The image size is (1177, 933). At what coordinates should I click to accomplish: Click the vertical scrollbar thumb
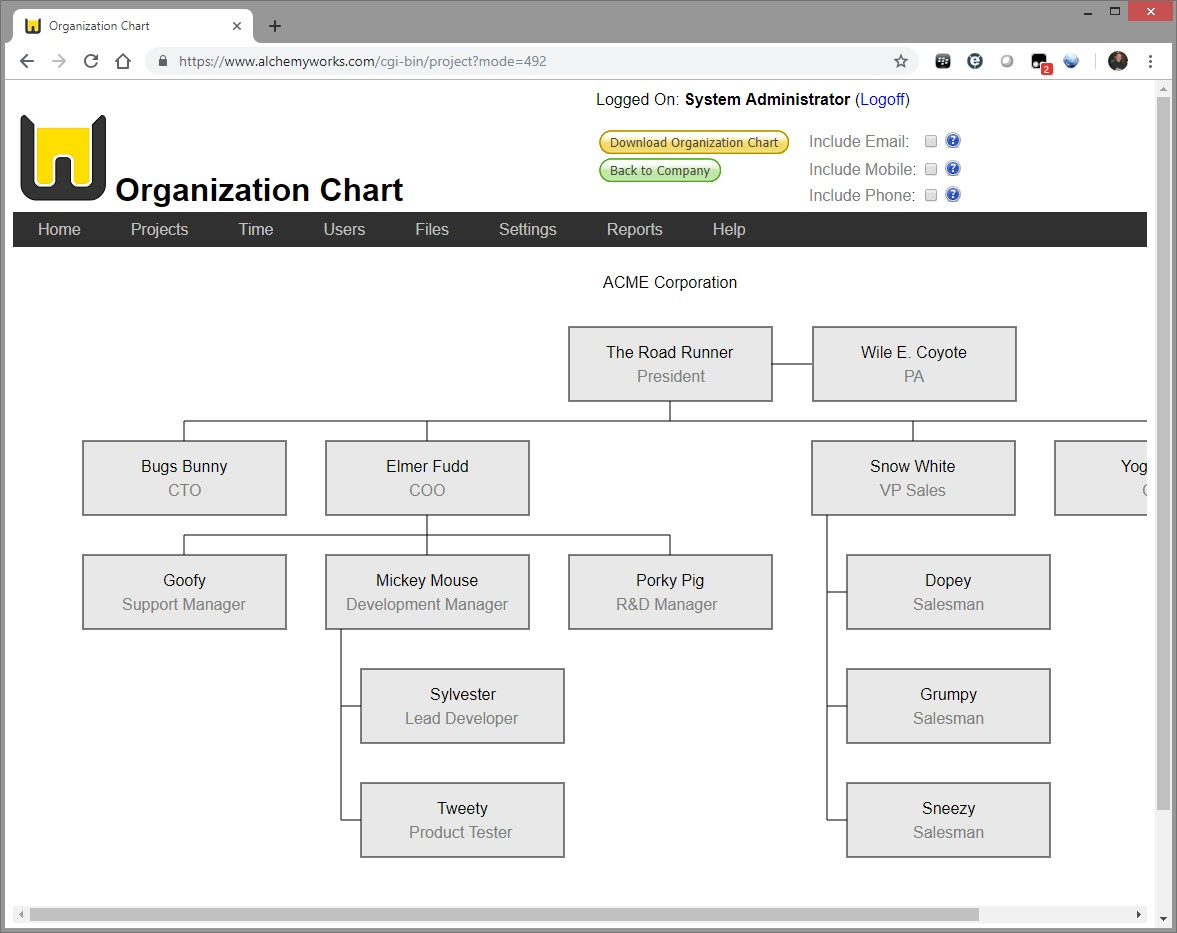pos(1163,453)
